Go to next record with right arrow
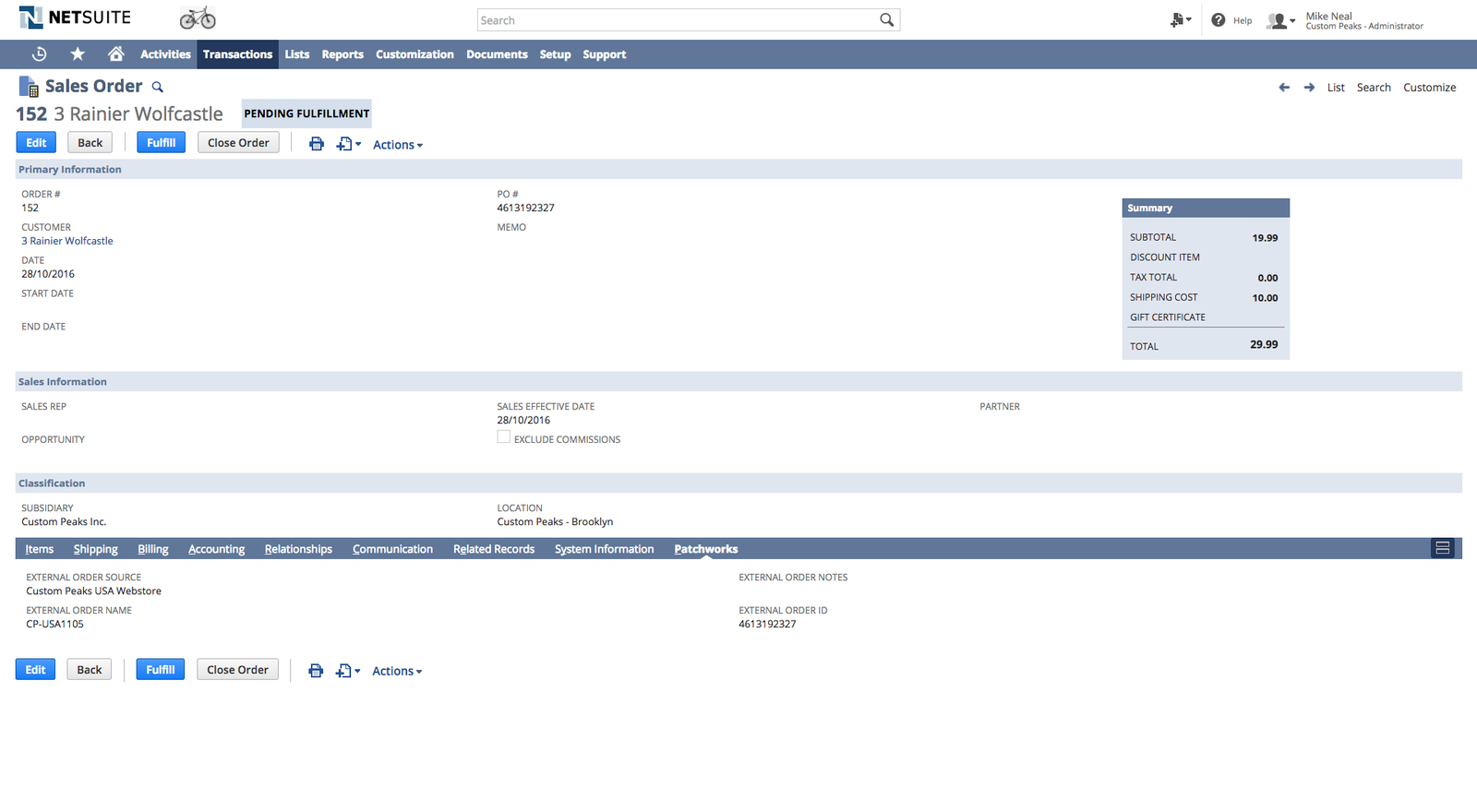The image size is (1477, 812). [x=1309, y=88]
